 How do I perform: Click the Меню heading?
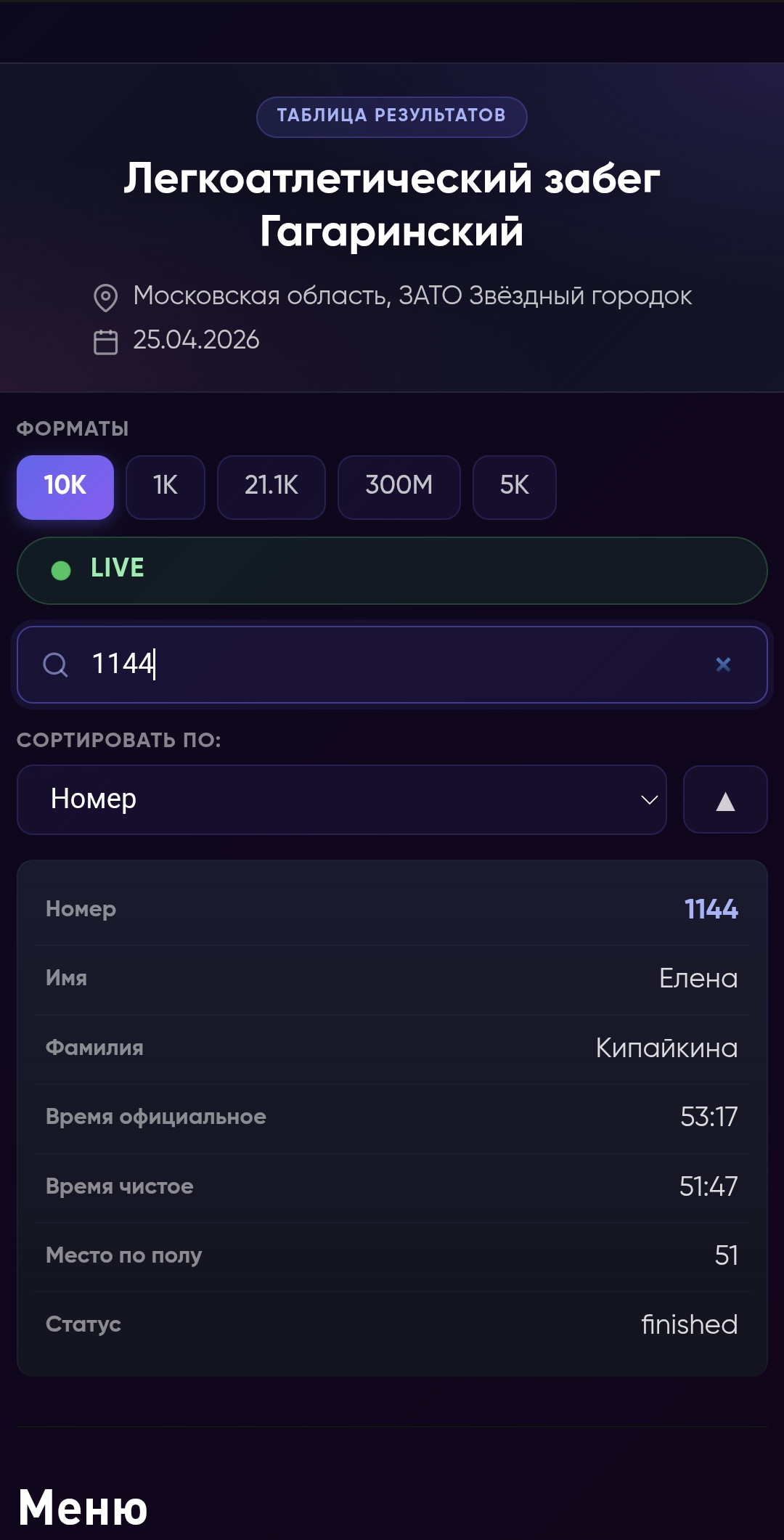83,1508
